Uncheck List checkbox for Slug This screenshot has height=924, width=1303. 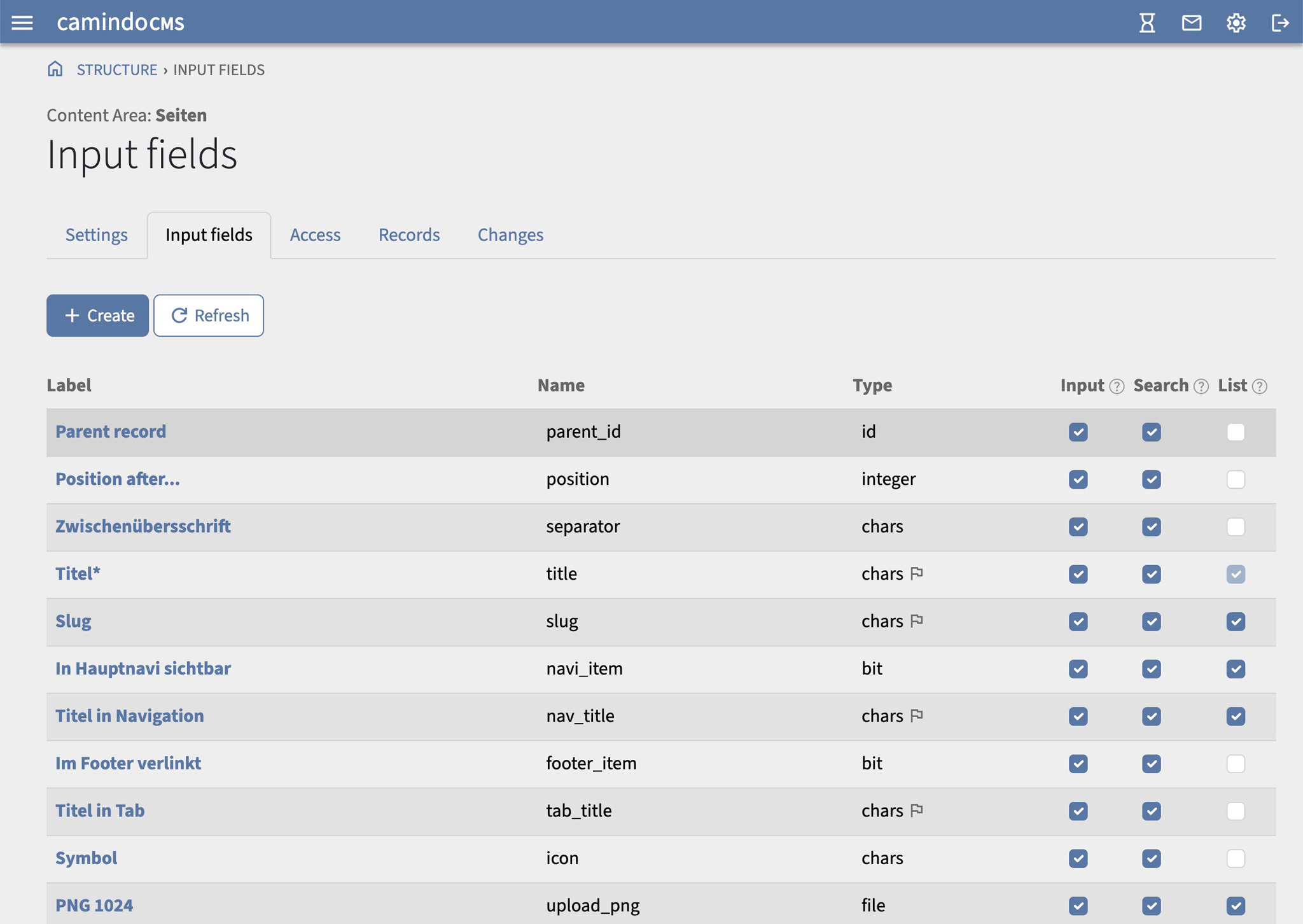click(1236, 622)
